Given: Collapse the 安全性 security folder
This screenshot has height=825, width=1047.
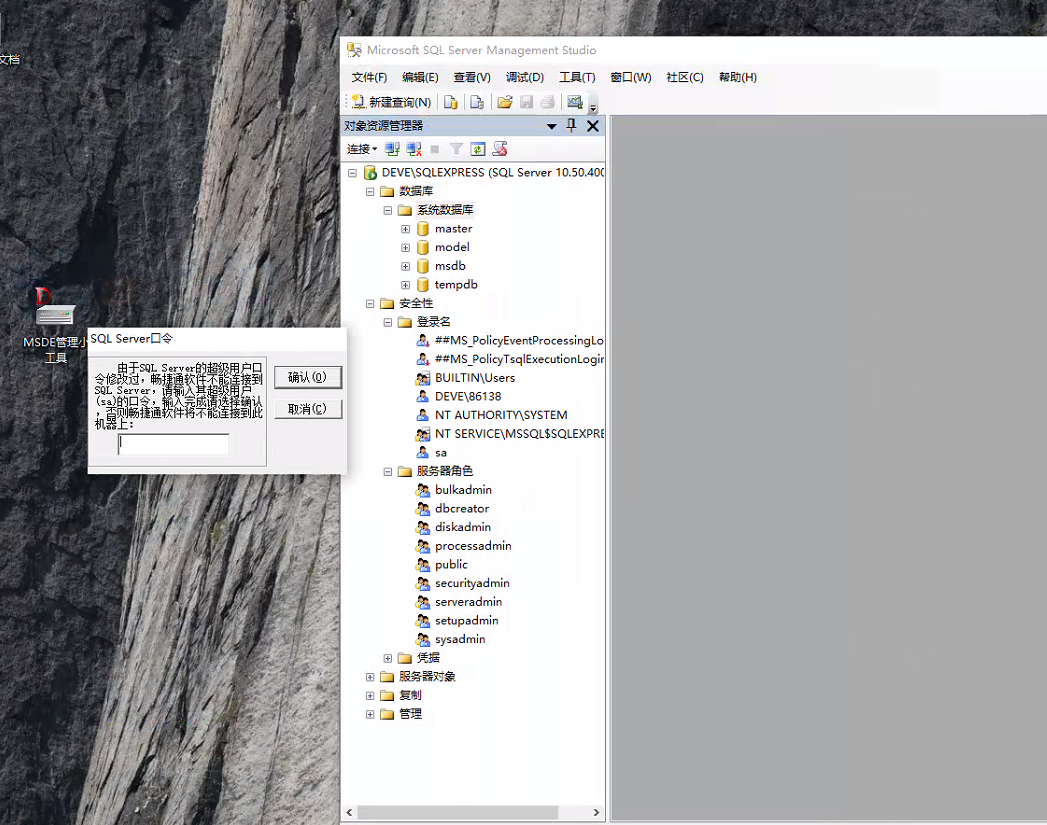Looking at the screenshot, I should click(x=370, y=304).
